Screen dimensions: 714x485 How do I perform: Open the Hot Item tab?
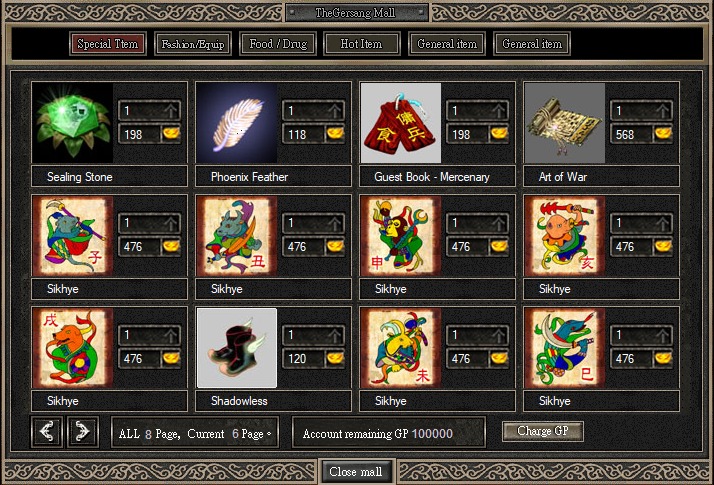coord(362,44)
